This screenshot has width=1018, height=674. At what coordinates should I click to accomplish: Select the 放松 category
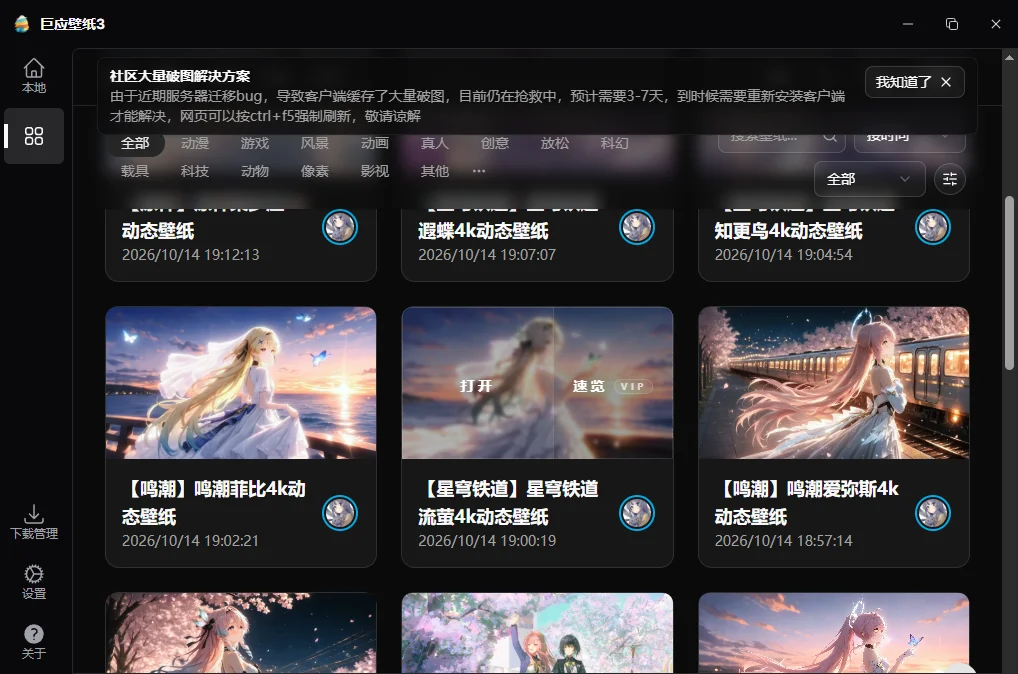pyautogui.click(x=554, y=144)
